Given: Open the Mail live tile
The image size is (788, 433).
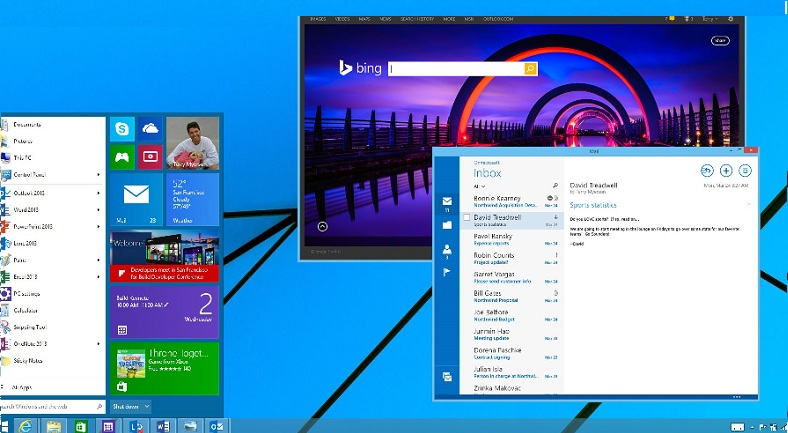Looking at the screenshot, I should (x=136, y=199).
